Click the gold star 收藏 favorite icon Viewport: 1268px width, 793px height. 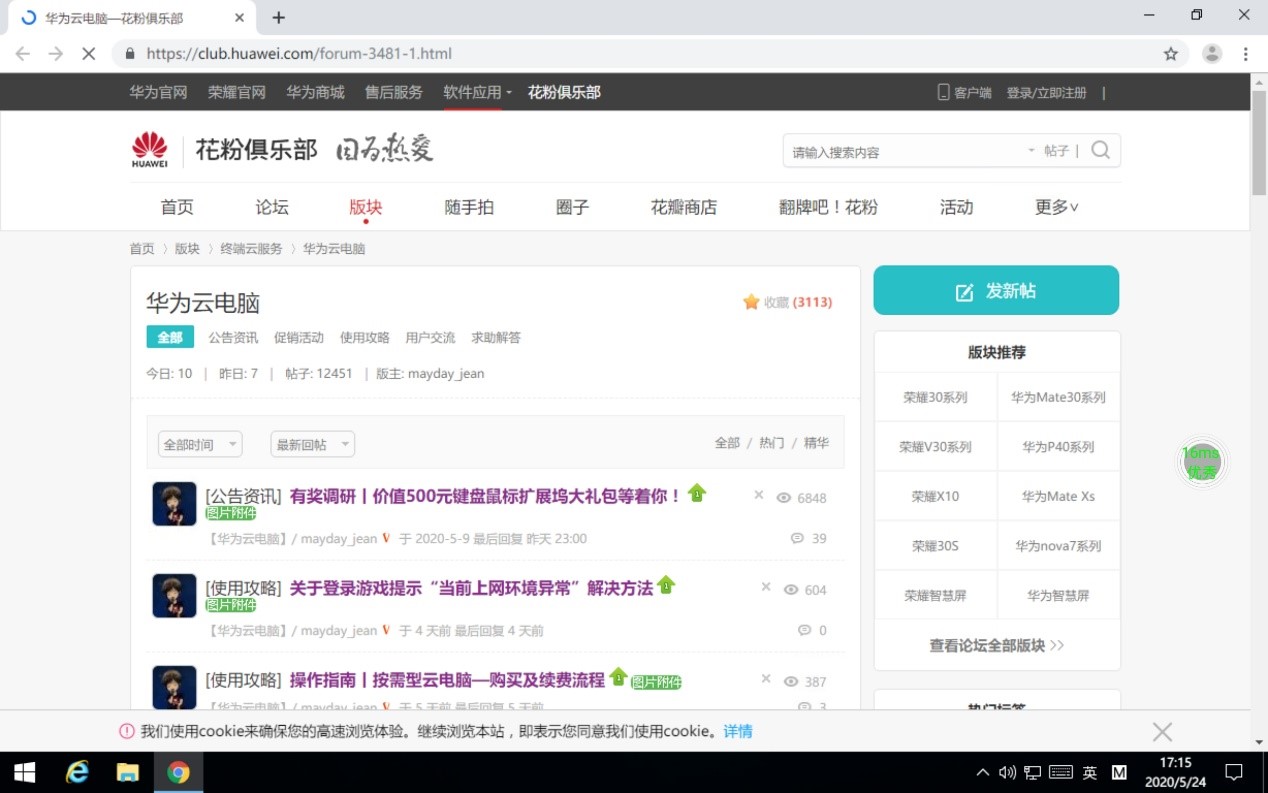[751, 302]
